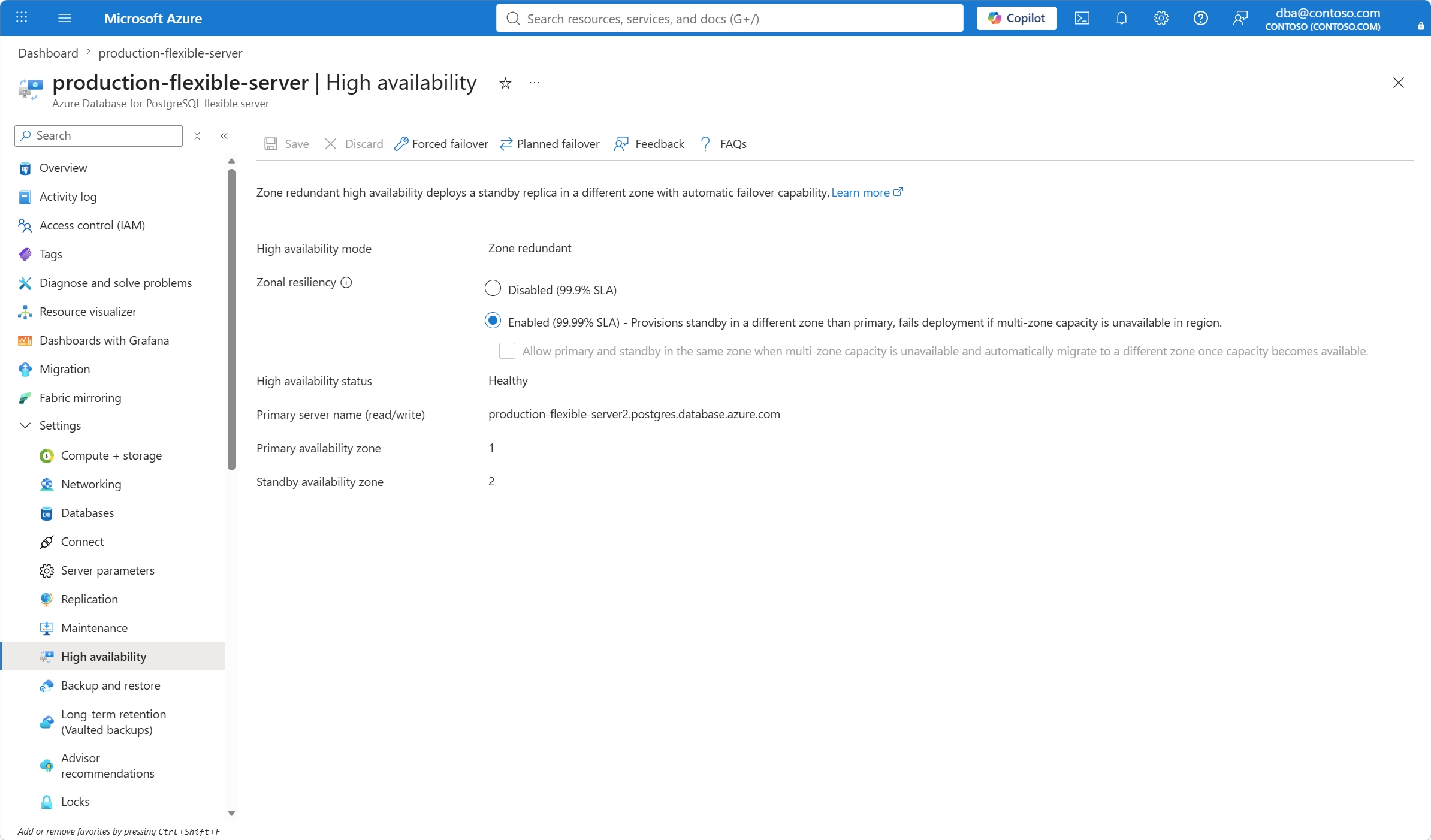
Task: Open the help and support icon
Action: (1201, 18)
